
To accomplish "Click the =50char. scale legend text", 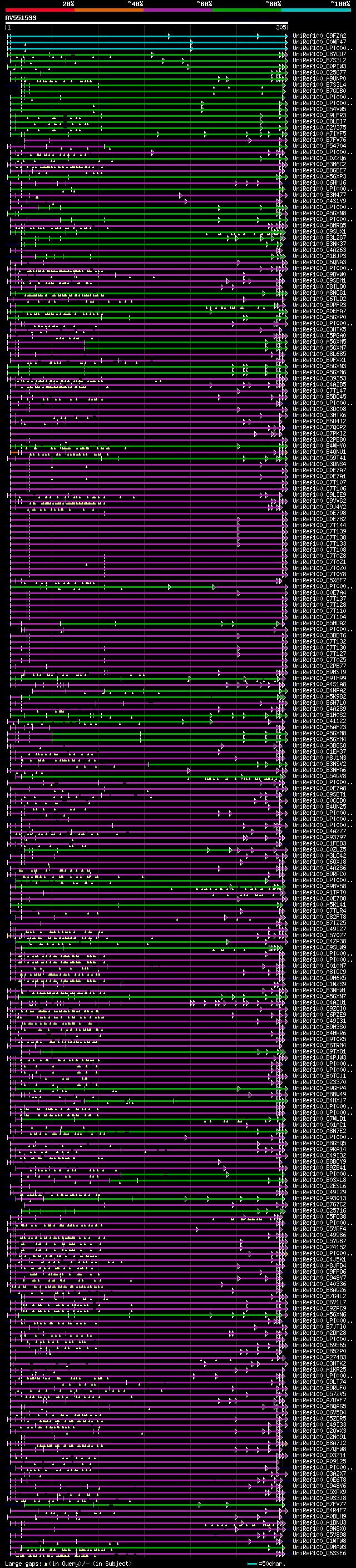I will pos(271,1564).
